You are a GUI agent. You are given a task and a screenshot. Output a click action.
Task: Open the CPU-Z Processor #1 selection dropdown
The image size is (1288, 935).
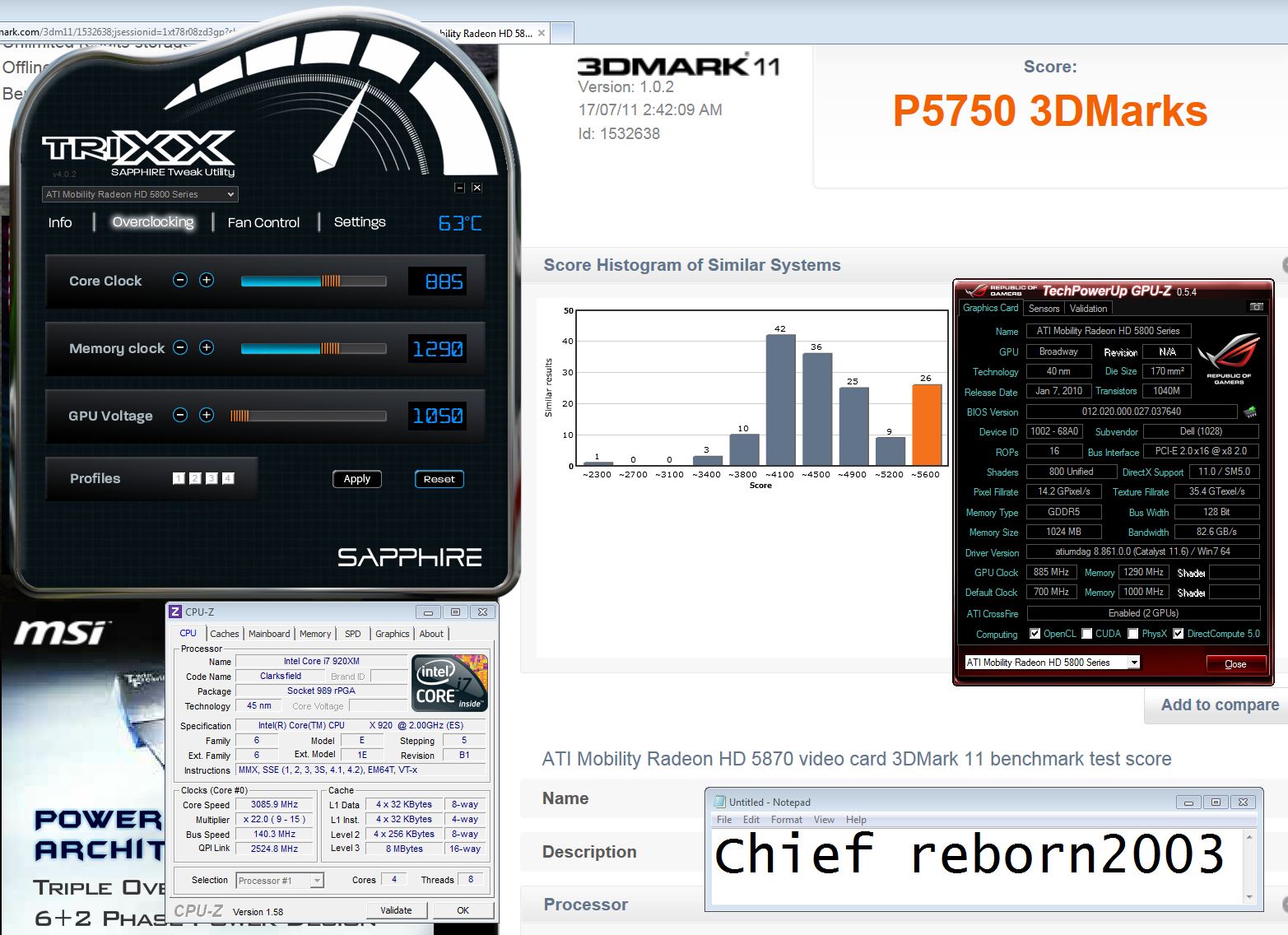click(x=280, y=881)
